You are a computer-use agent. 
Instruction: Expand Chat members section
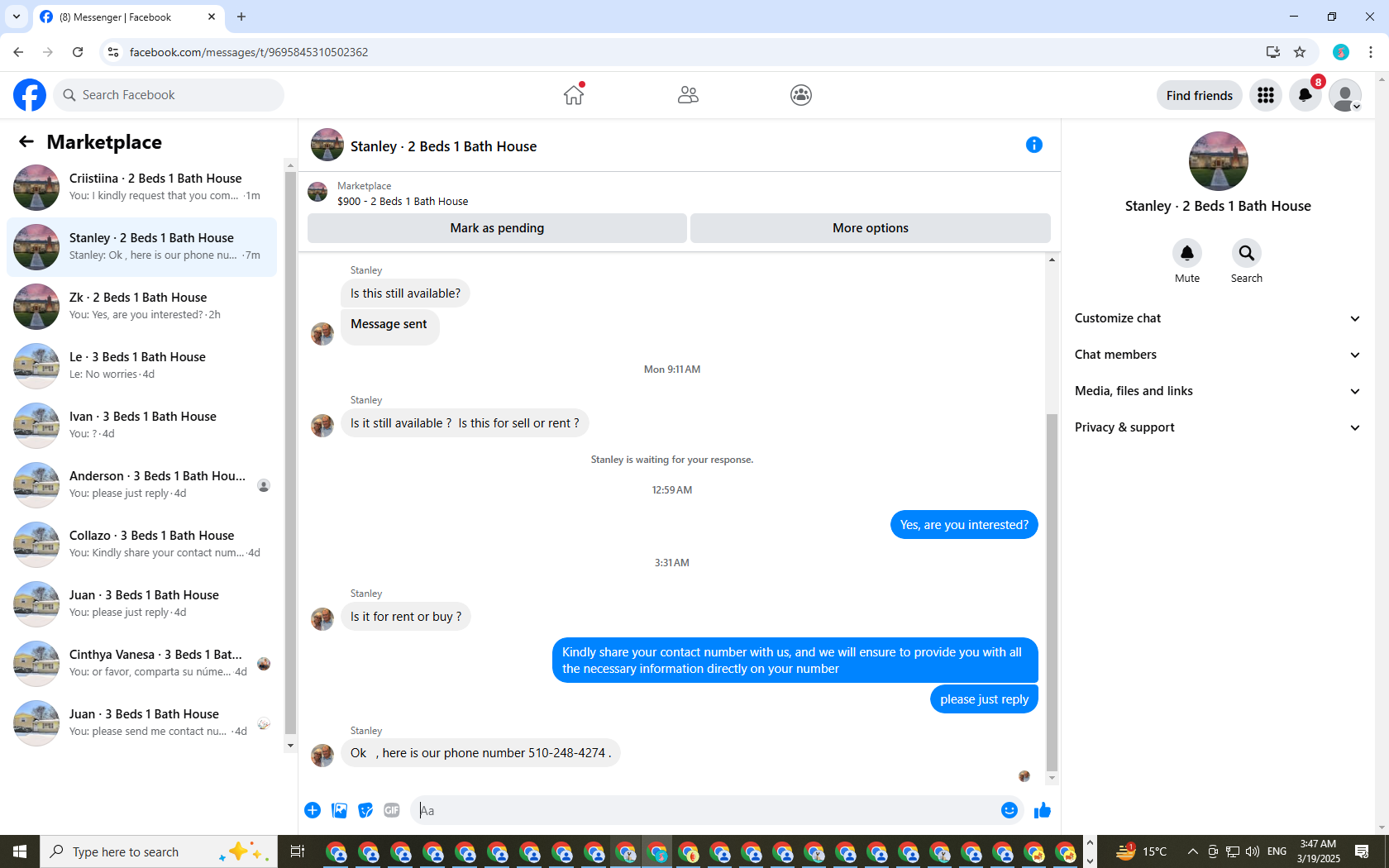click(1217, 355)
